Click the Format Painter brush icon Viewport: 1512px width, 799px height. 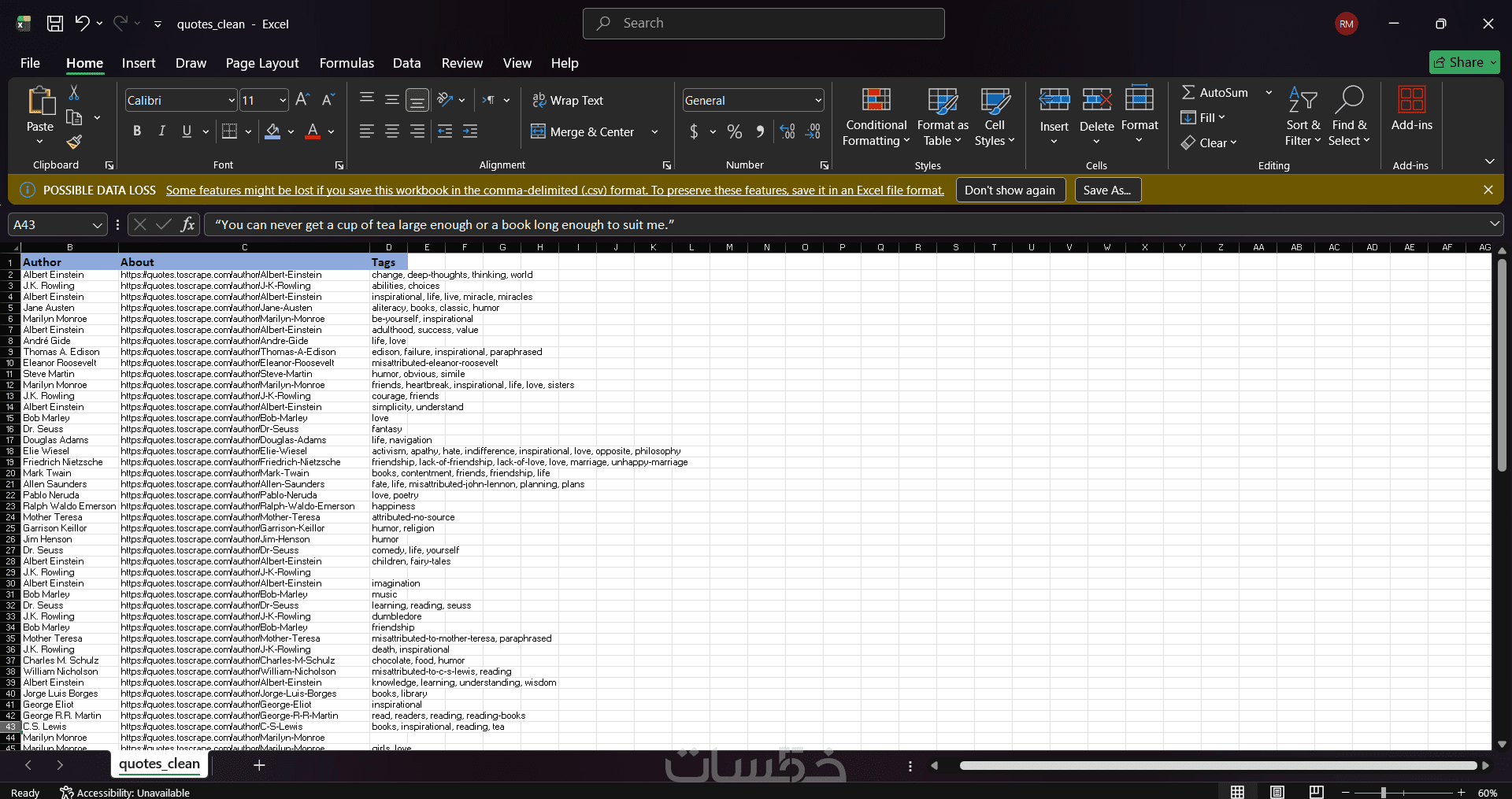(x=74, y=142)
